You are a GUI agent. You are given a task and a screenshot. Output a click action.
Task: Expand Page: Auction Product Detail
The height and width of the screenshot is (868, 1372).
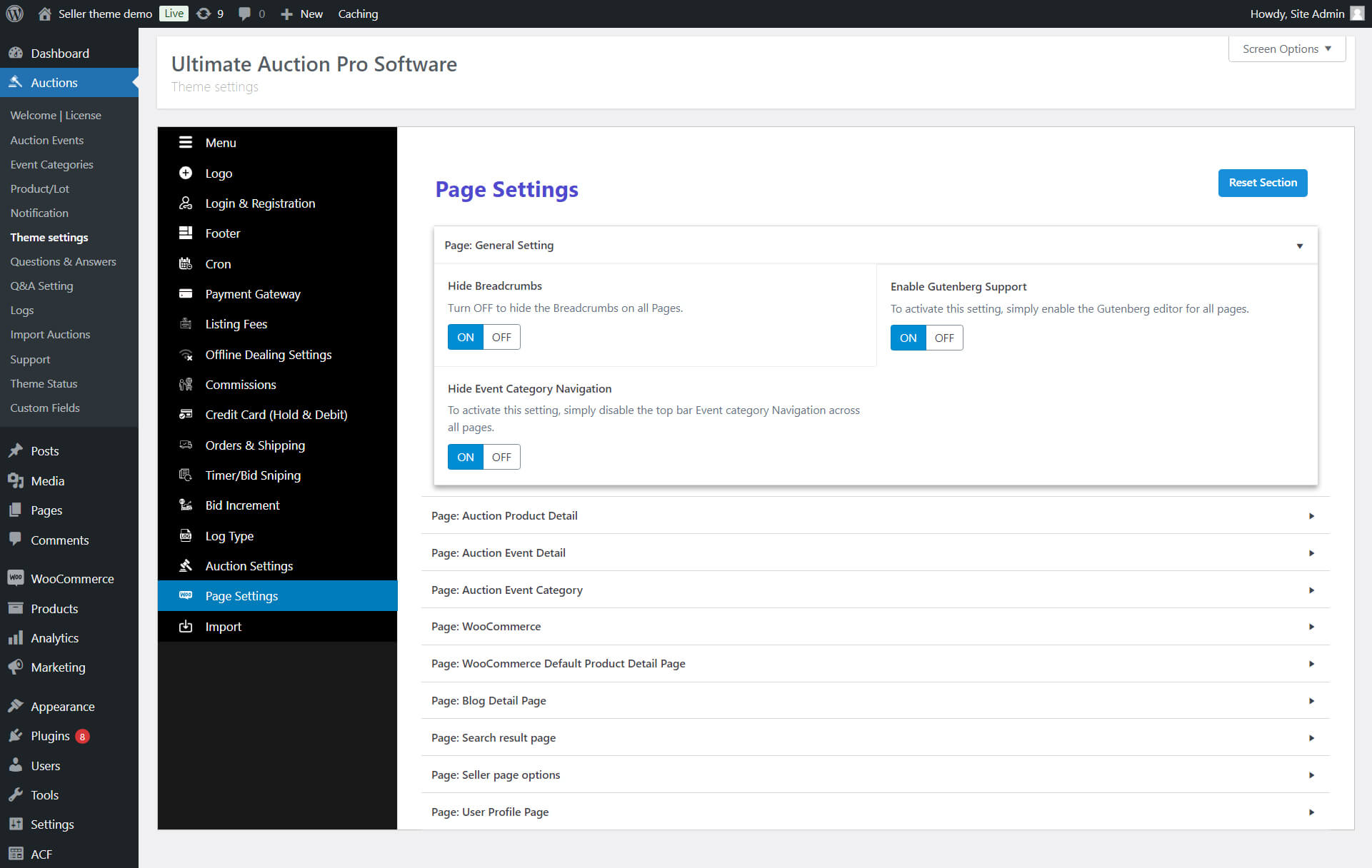pyautogui.click(x=876, y=515)
